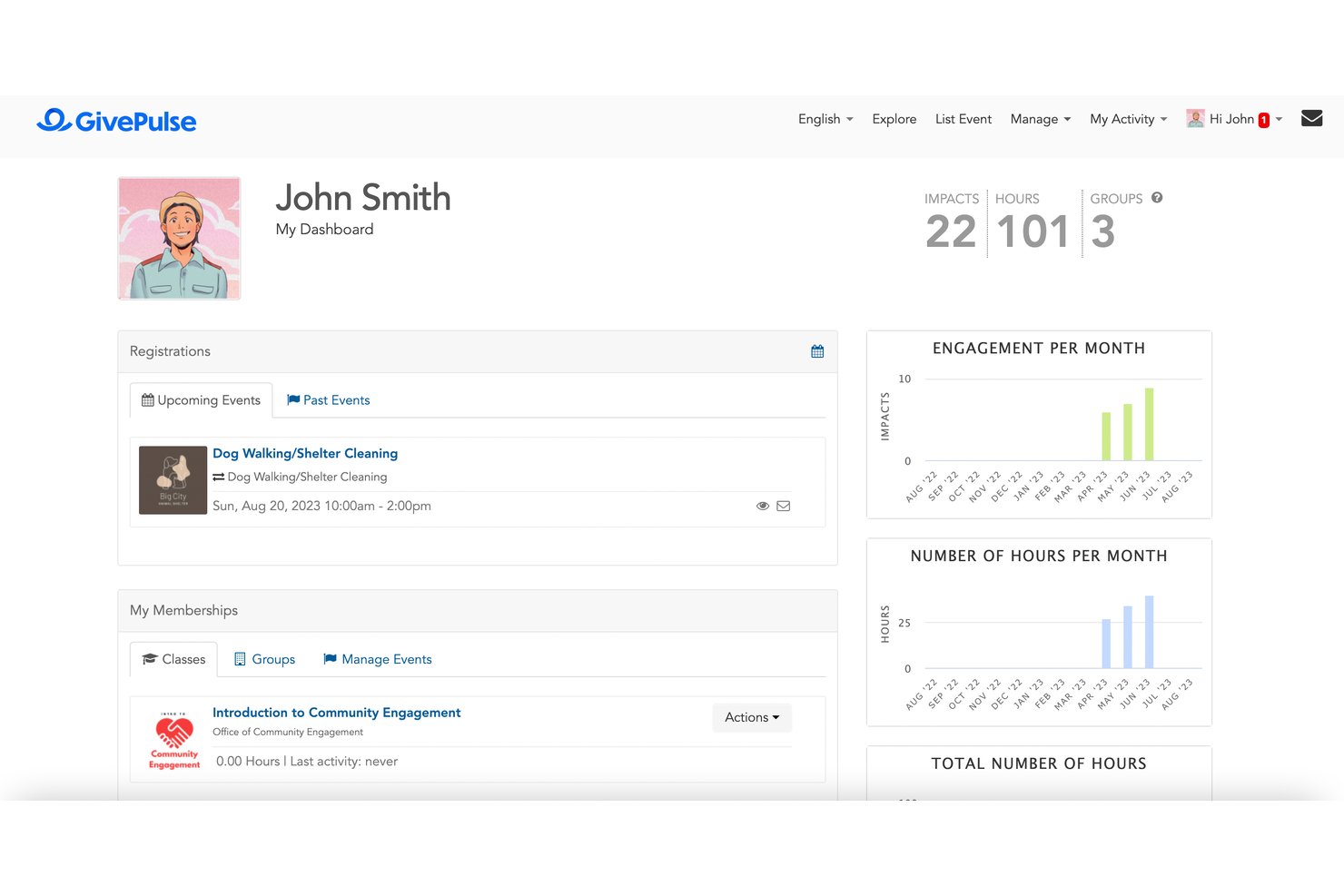This screenshot has width=1344, height=896.
Task: Select the Classes tab
Action: click(173, 659)
